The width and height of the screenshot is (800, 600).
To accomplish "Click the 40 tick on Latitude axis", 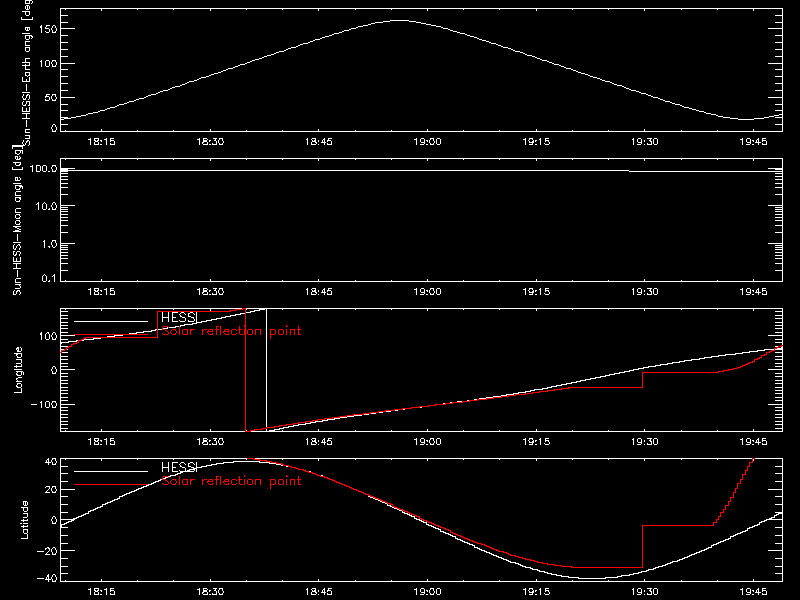I will 51,462.
